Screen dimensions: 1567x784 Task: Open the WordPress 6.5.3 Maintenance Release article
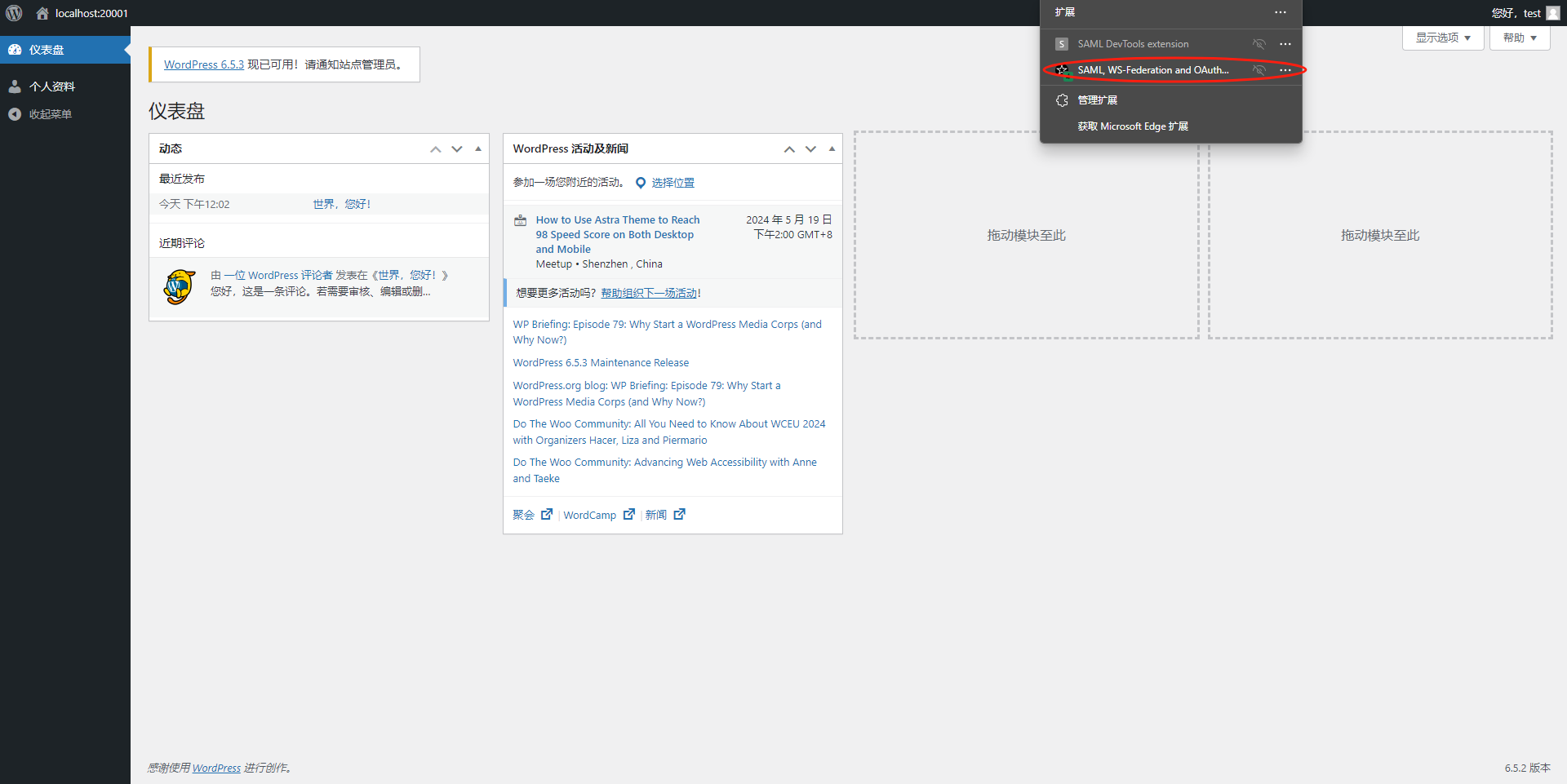601,363
